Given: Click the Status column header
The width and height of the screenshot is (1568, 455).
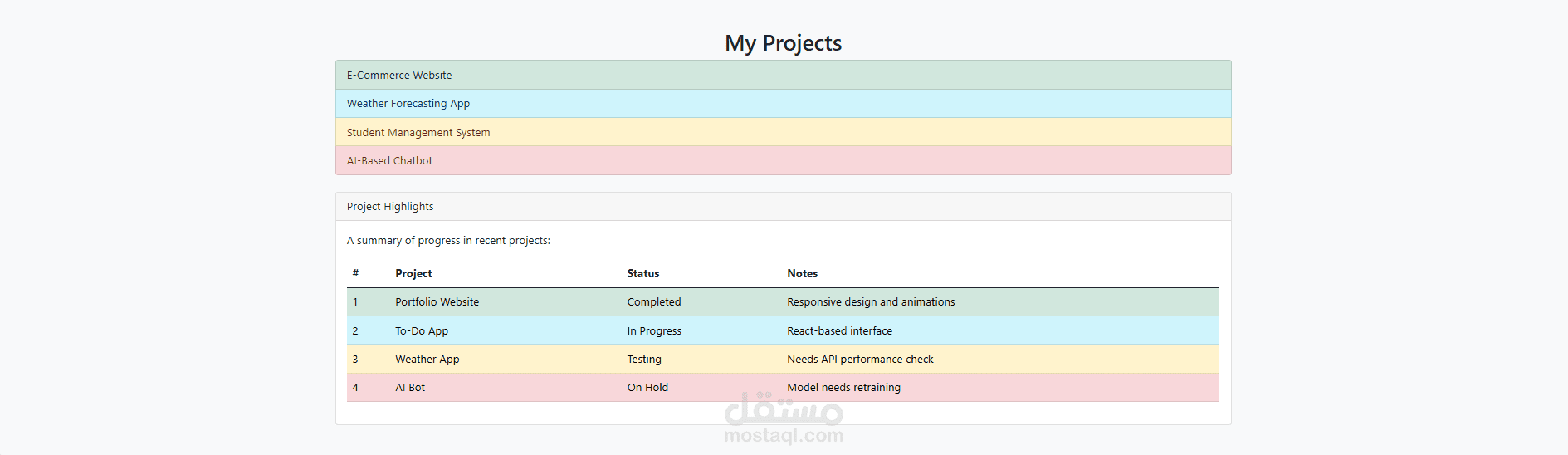Looking at the screenshot, I should [x=643, y=273].
